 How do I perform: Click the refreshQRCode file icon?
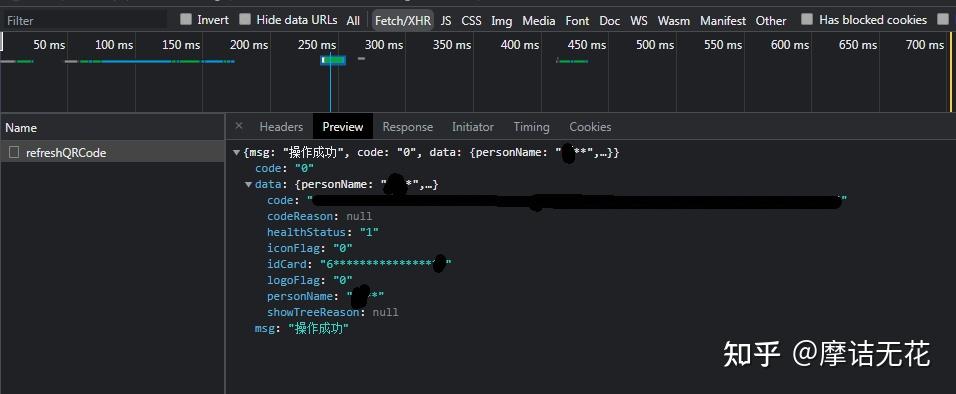point(13,152)
